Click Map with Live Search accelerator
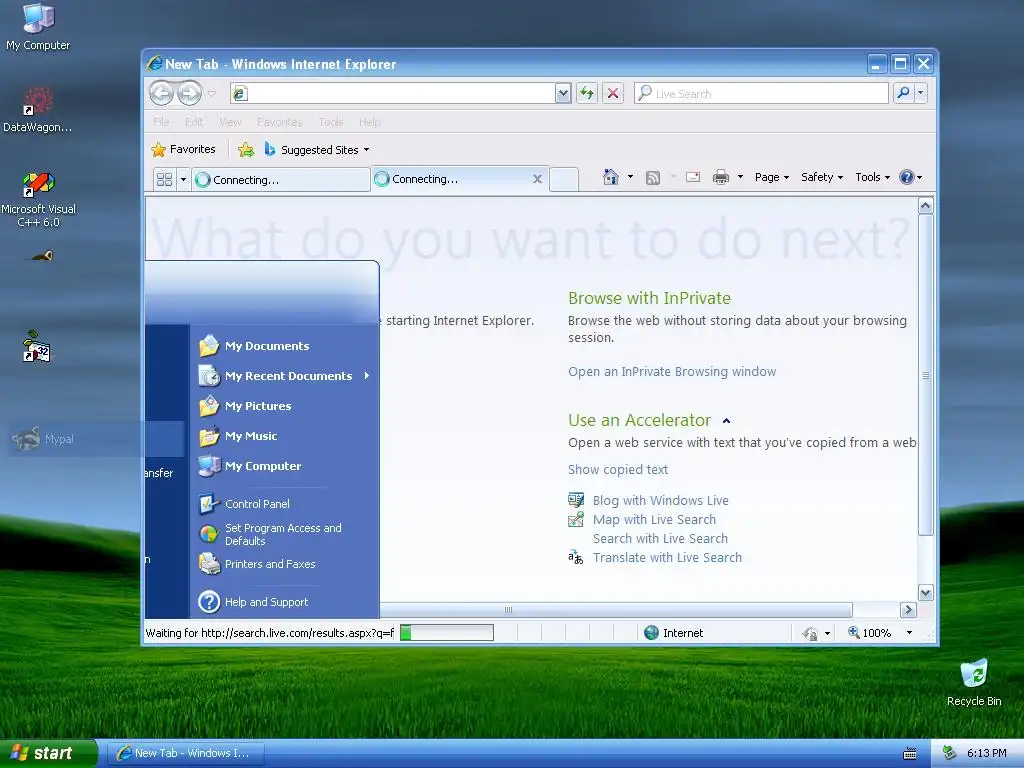The image size is (1024, 768). click(654, 519)
